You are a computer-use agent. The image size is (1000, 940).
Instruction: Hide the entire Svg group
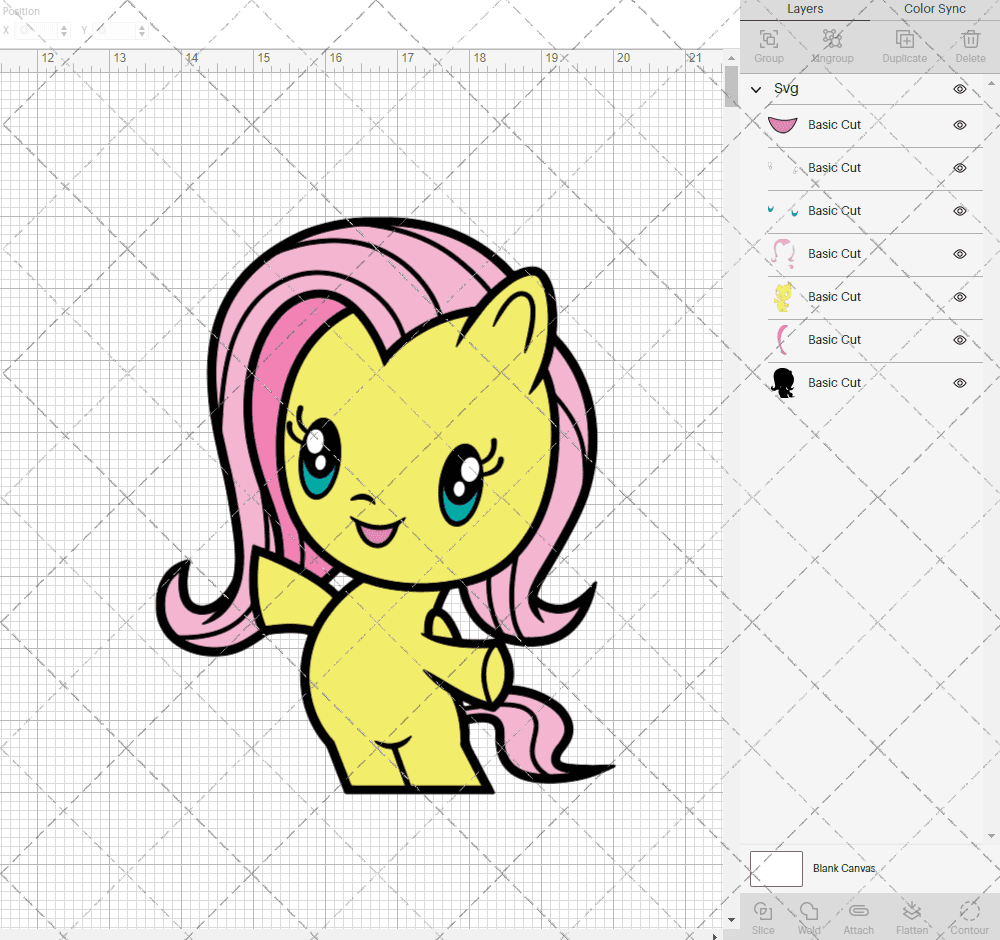point(960,89)
